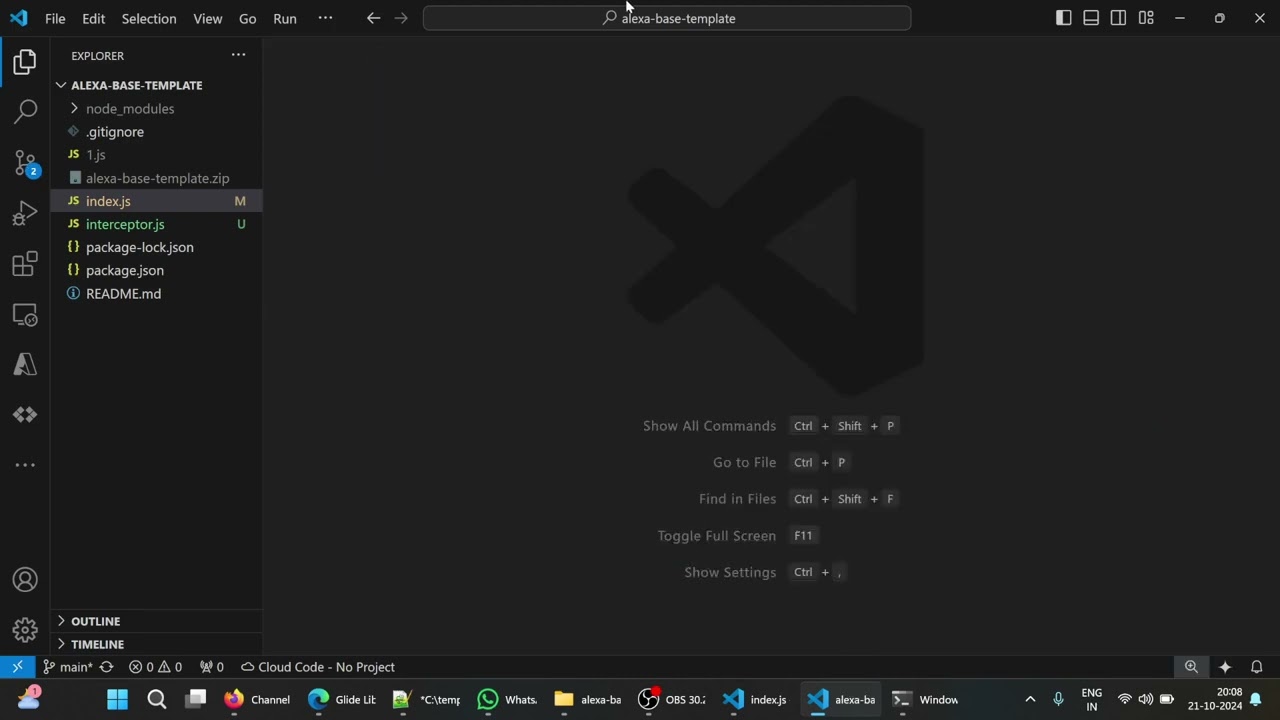1280x720 pixels.
Task: Toggle the primary side bar
Action: click(1064, 18)
